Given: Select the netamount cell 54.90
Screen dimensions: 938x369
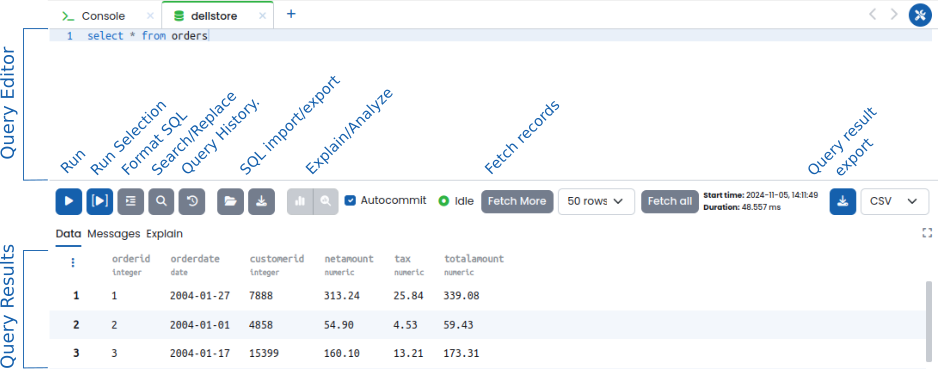Looking at the screenshot, I should [339, 325].
